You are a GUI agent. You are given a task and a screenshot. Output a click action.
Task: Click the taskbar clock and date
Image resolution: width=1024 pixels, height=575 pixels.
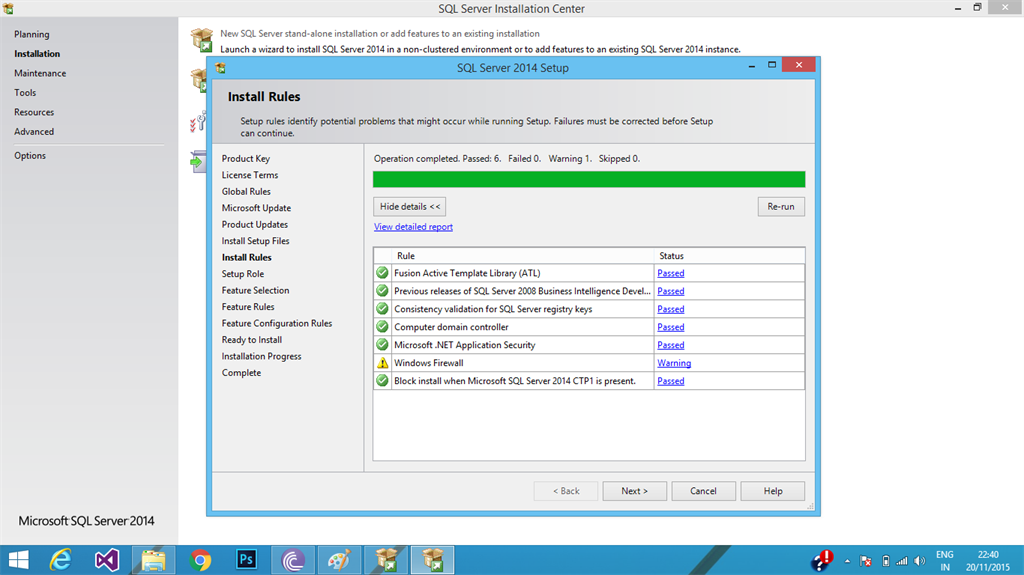point(987,561)
